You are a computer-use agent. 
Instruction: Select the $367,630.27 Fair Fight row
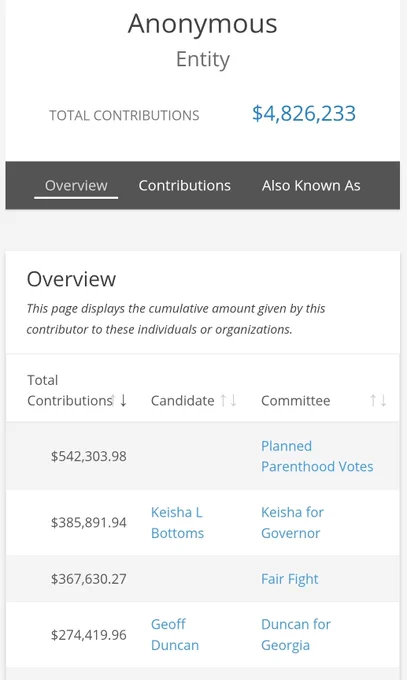(x=203, y=579)
